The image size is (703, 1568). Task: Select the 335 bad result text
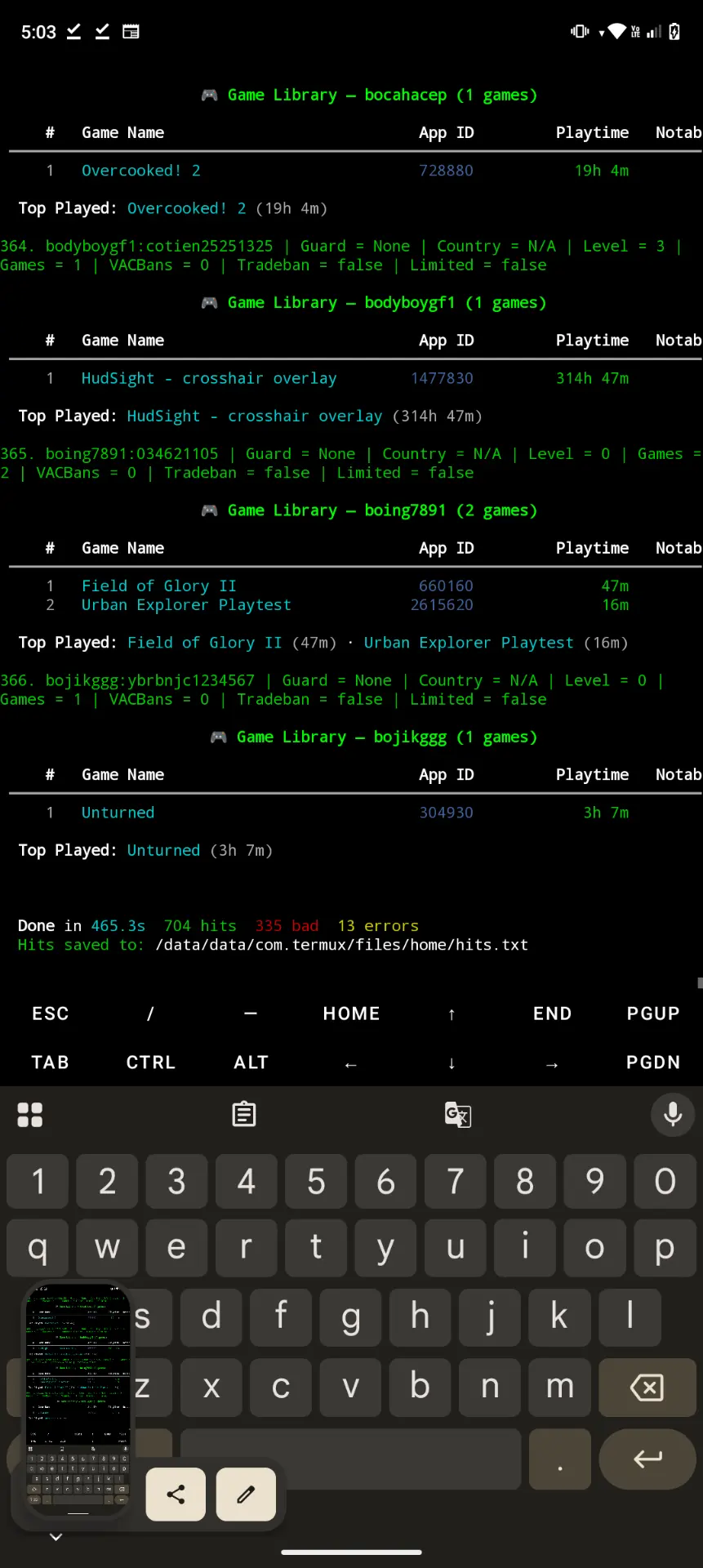click(287, 926)
